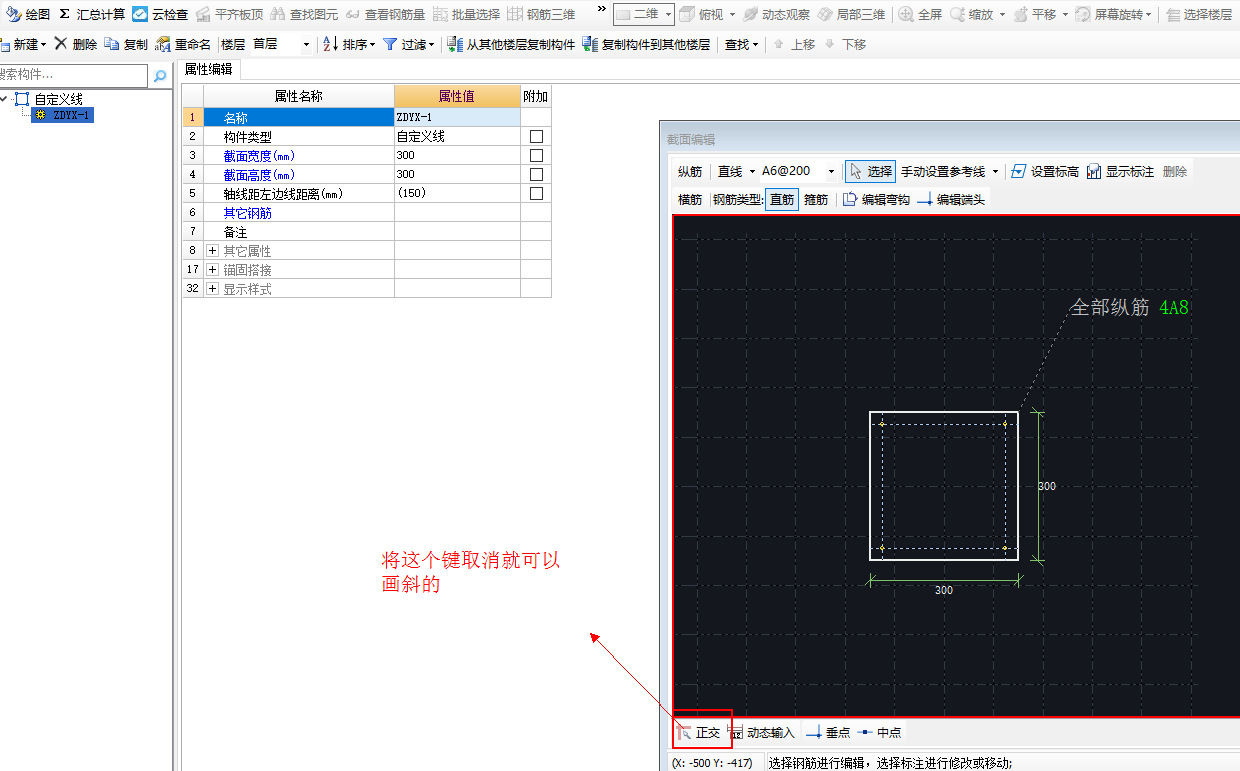The height and width of the screenshot is (771, 1240).
Task: Start 云检查 cloud check
Action: click(160, 14)
